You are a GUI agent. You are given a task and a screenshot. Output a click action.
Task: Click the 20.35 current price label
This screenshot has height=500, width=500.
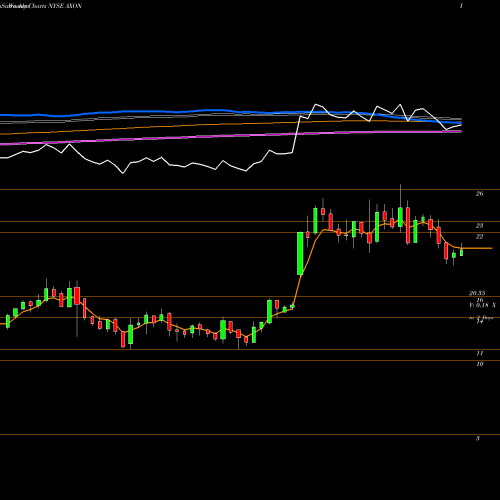tap(477, 293)
